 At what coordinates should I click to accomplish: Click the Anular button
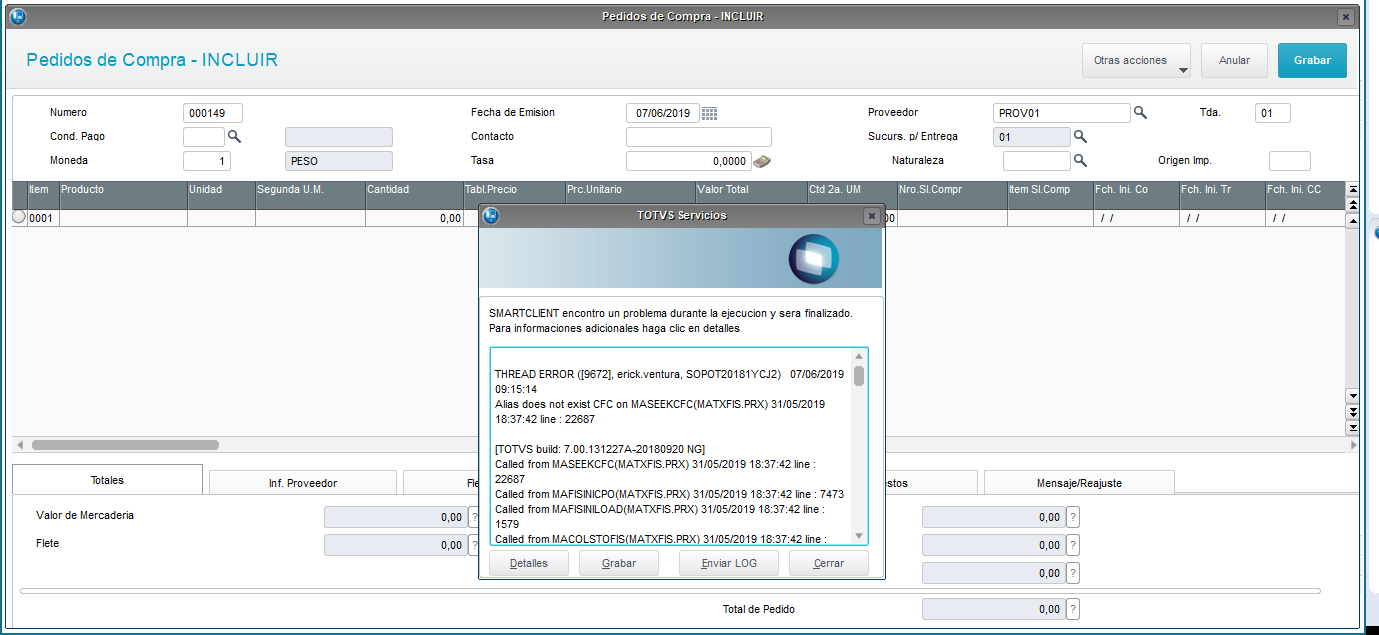click(1234, 61)
